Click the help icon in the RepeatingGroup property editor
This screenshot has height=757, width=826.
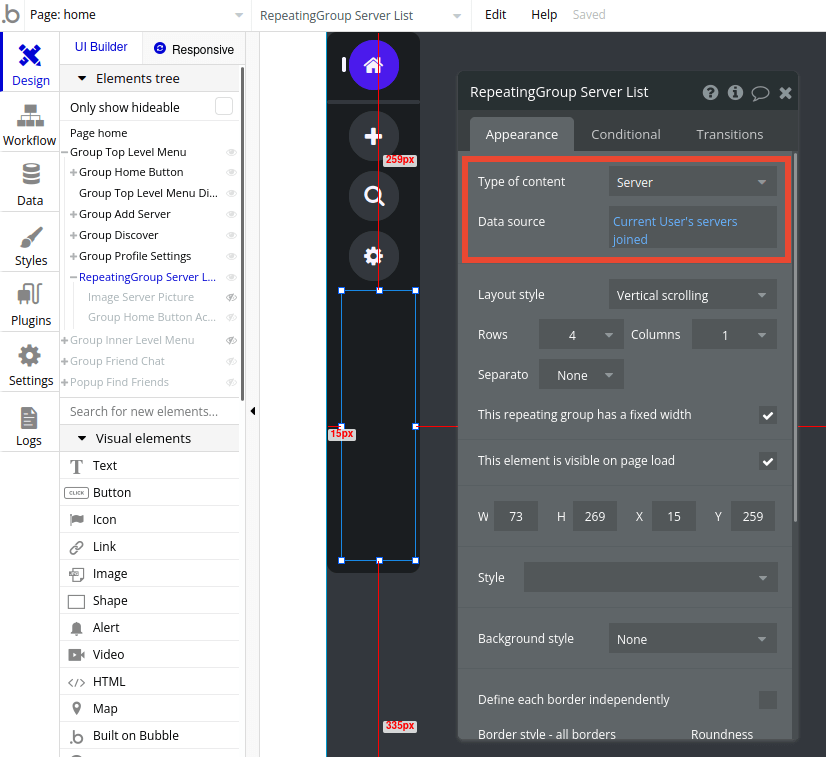pyautogui.click(x=710, y=92)
